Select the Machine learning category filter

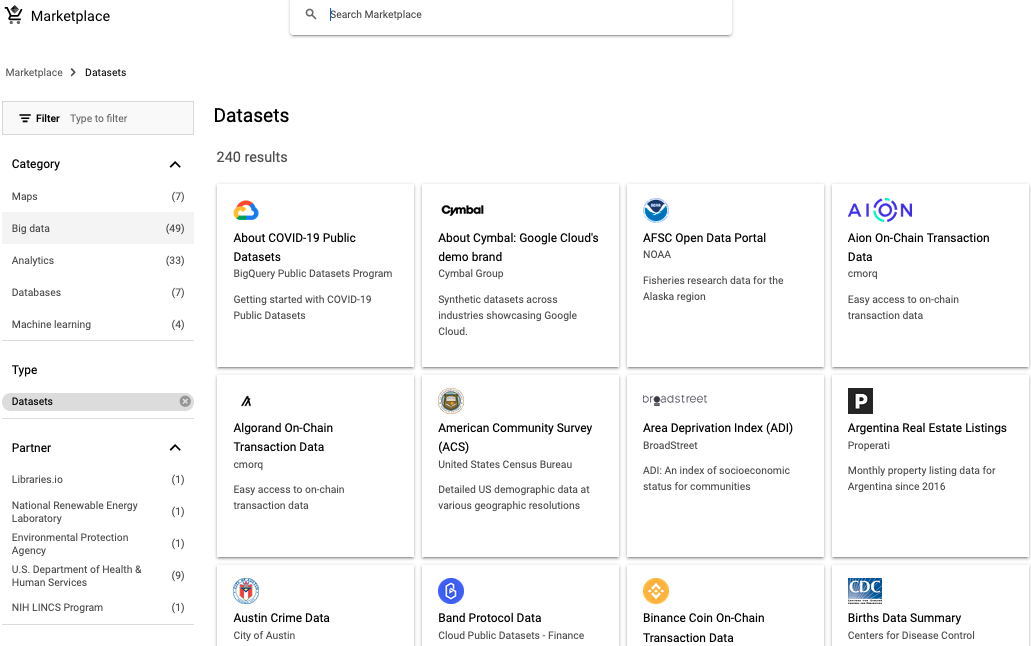(x=51, y=325)
